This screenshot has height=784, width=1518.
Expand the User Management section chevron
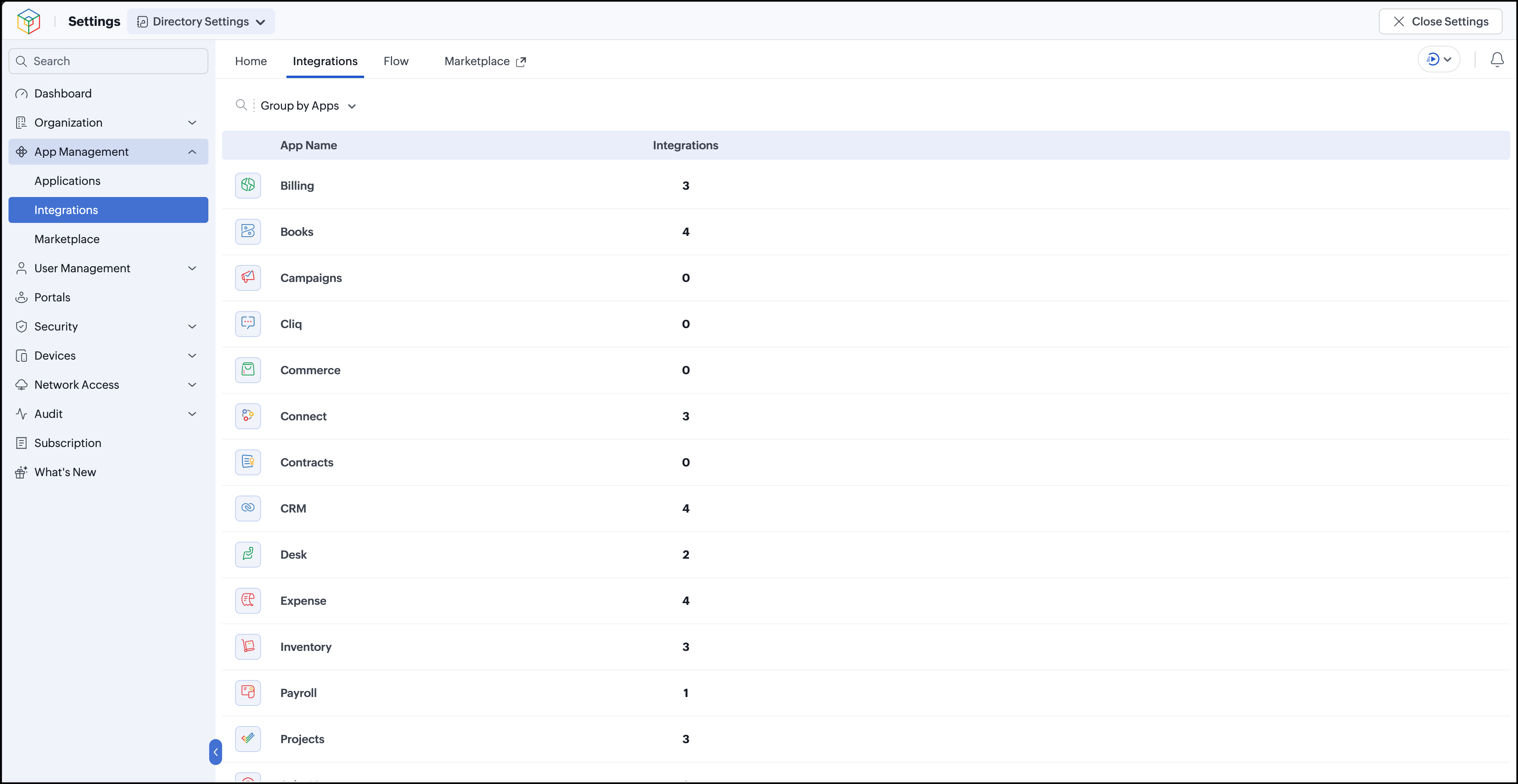192,268
